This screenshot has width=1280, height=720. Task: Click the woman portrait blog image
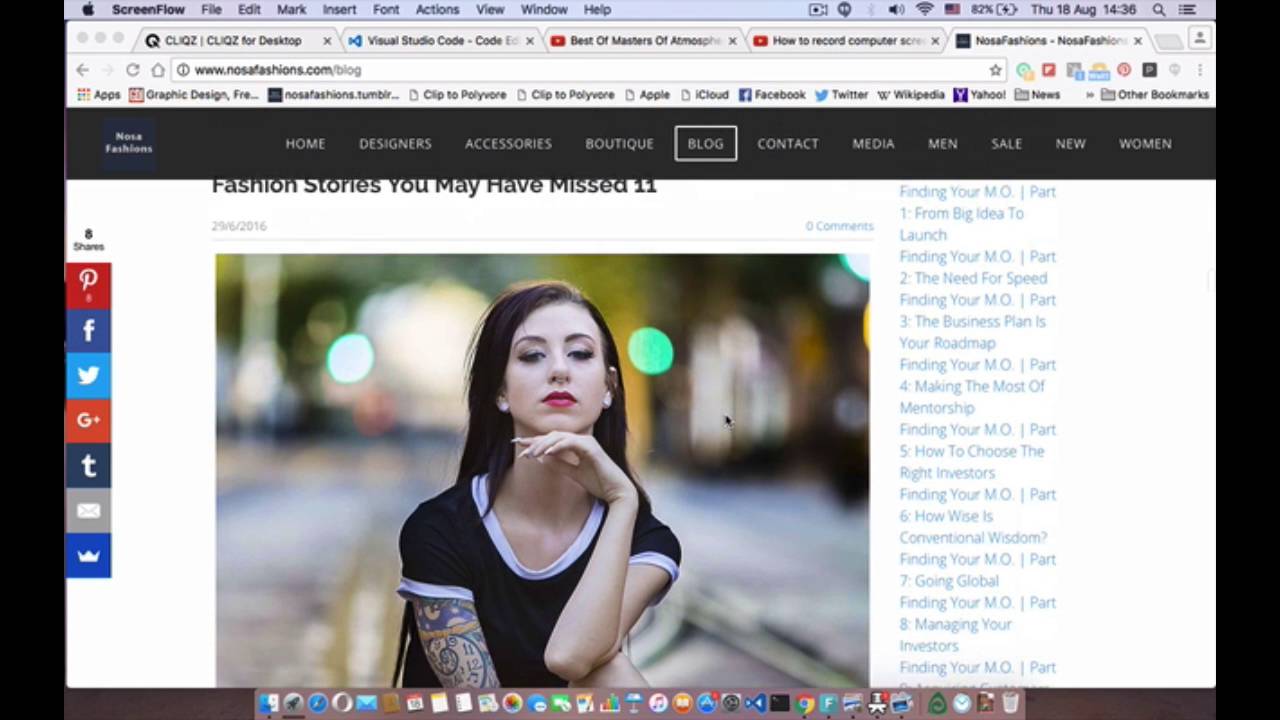point(542,470)
